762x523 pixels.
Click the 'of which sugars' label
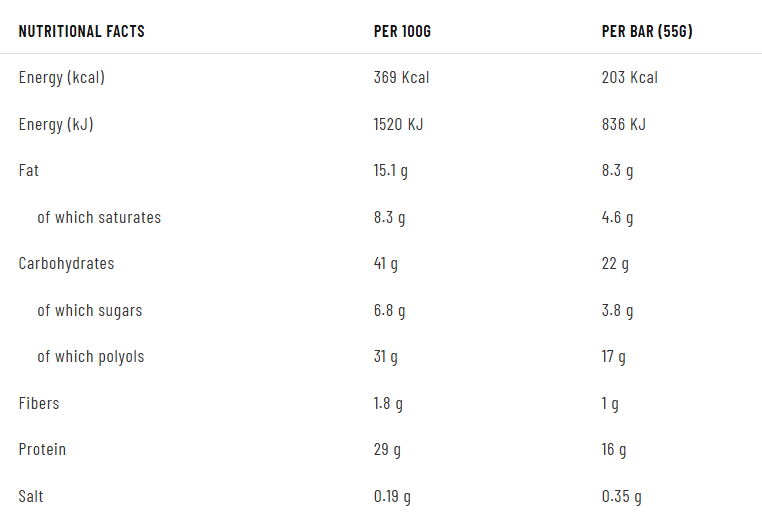(90, 310)
